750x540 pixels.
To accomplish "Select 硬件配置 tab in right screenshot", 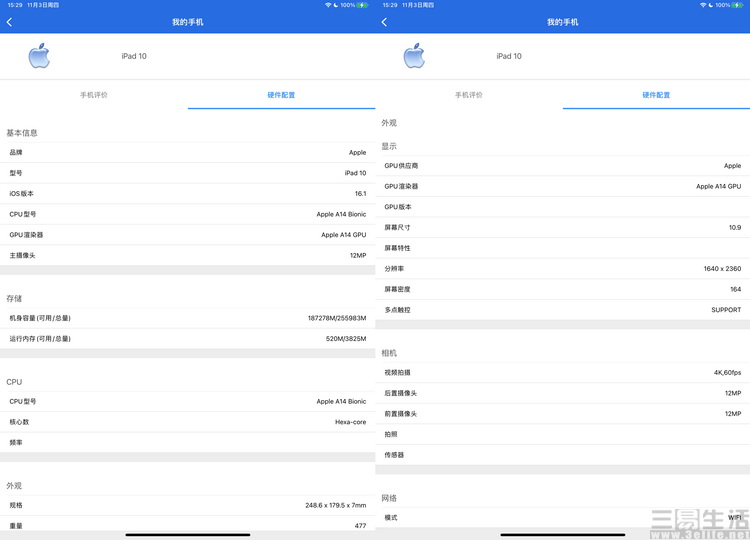I will coord(656,95).
